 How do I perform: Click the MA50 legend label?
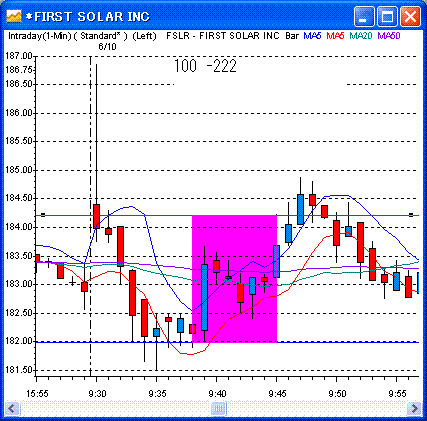coord(389,36)
